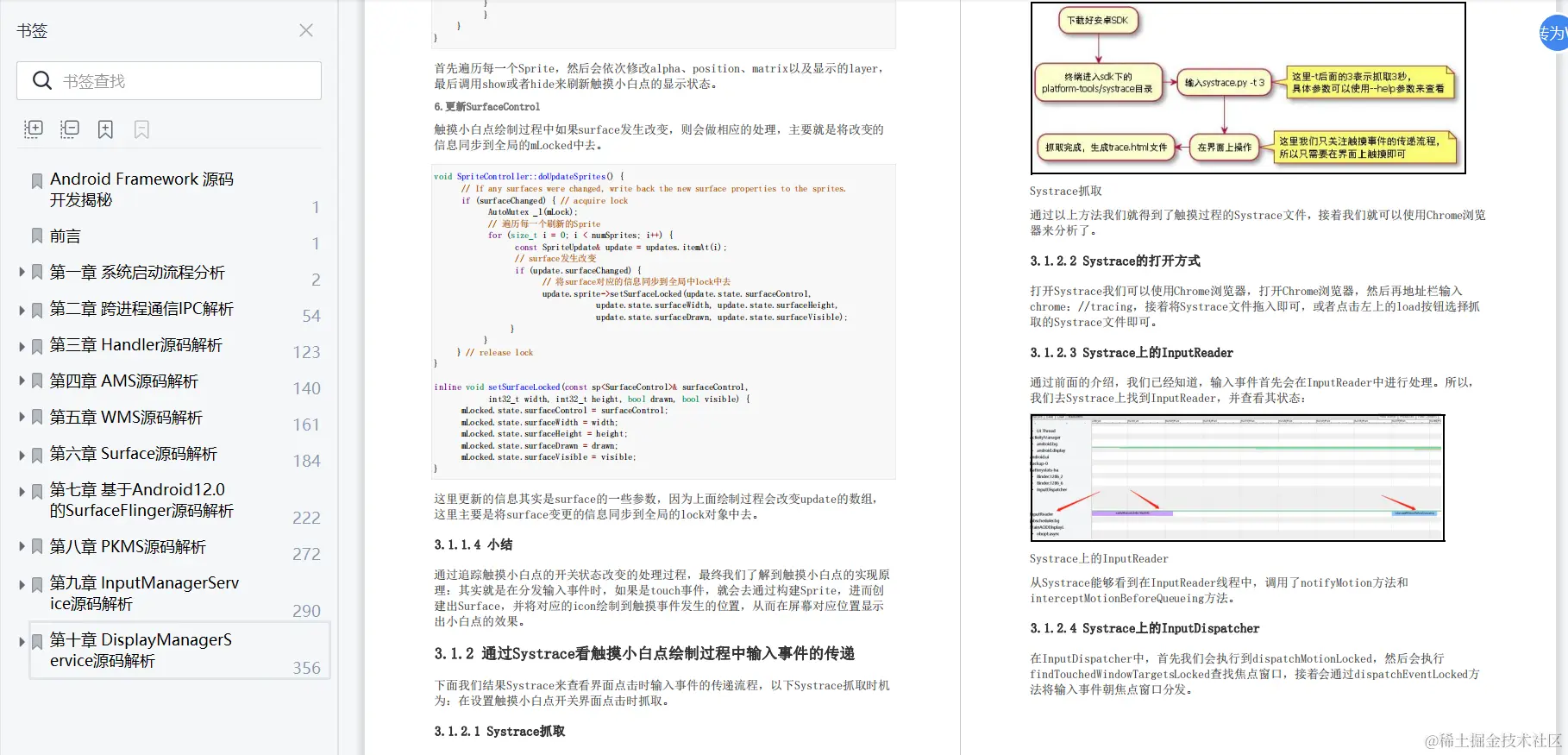The width and height of the screenshot is (1568, 755).
Task: Click heading 3.1.2.2 Systrace的打开方式
Action: [x=1115, y=261]
